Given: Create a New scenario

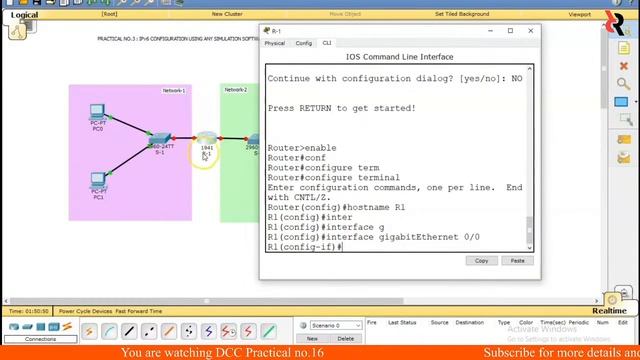Looking at the screenshot, I should point(312,339).
